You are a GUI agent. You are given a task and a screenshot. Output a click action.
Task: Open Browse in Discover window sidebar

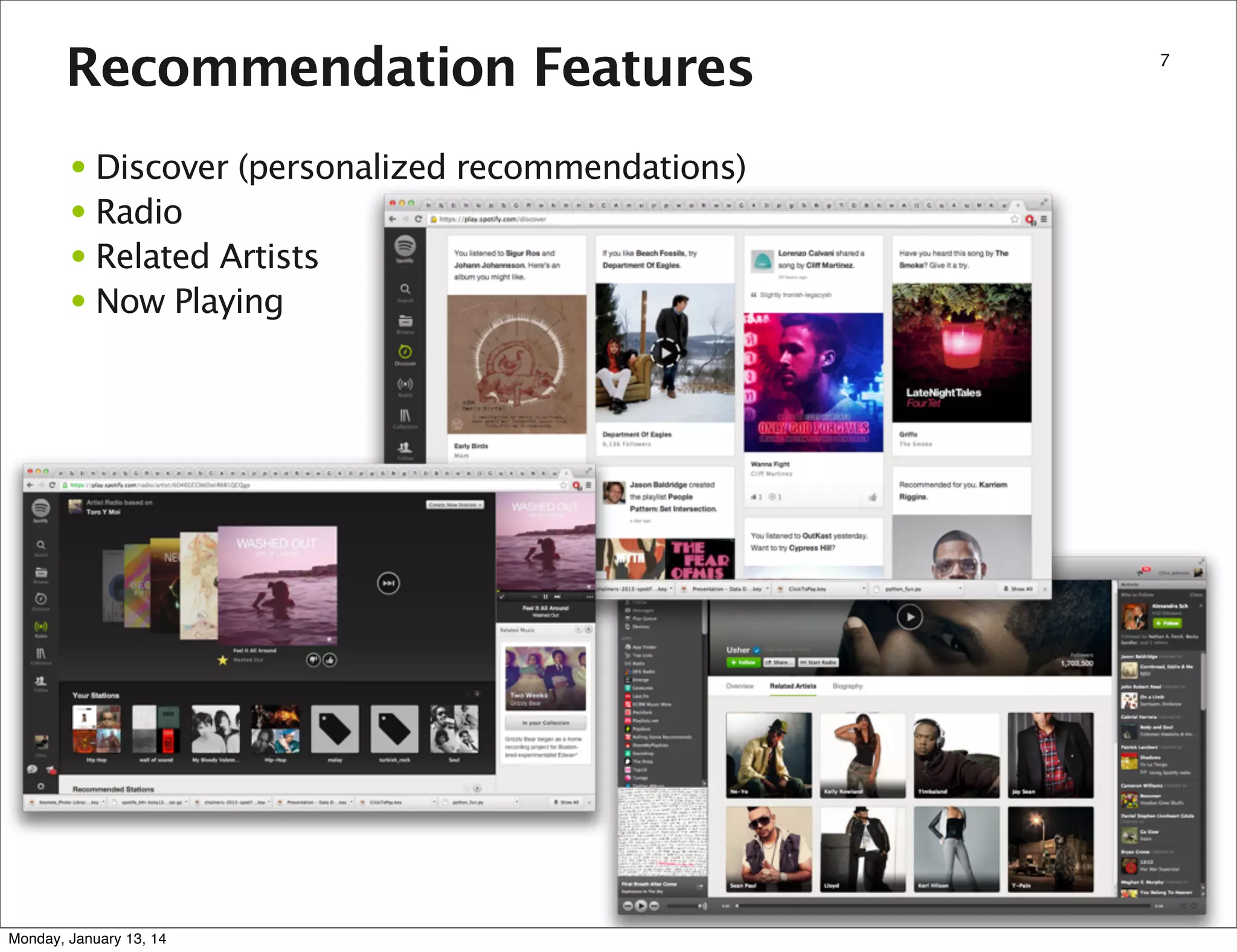click(405, 324)
